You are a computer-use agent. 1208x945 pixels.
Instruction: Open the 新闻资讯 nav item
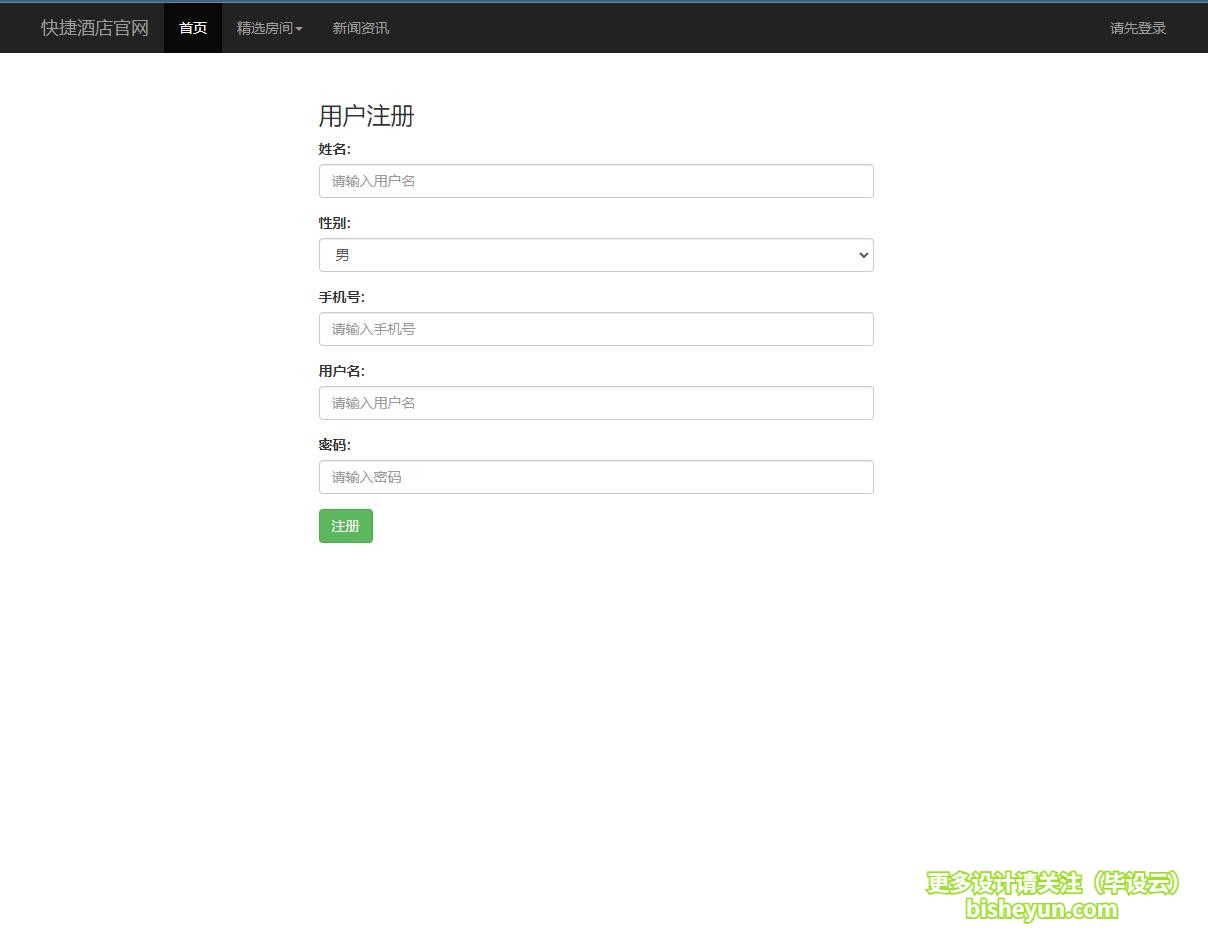361,28
